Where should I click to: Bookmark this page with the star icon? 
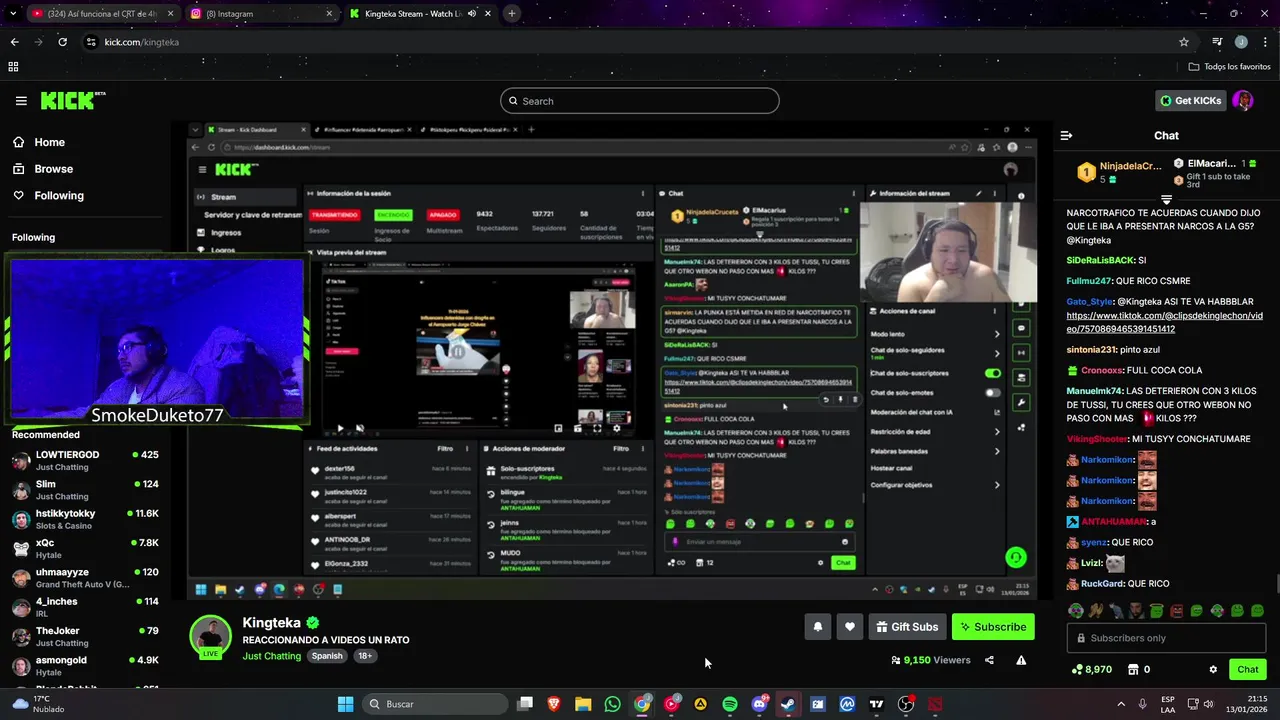(x=1184, y=42)
